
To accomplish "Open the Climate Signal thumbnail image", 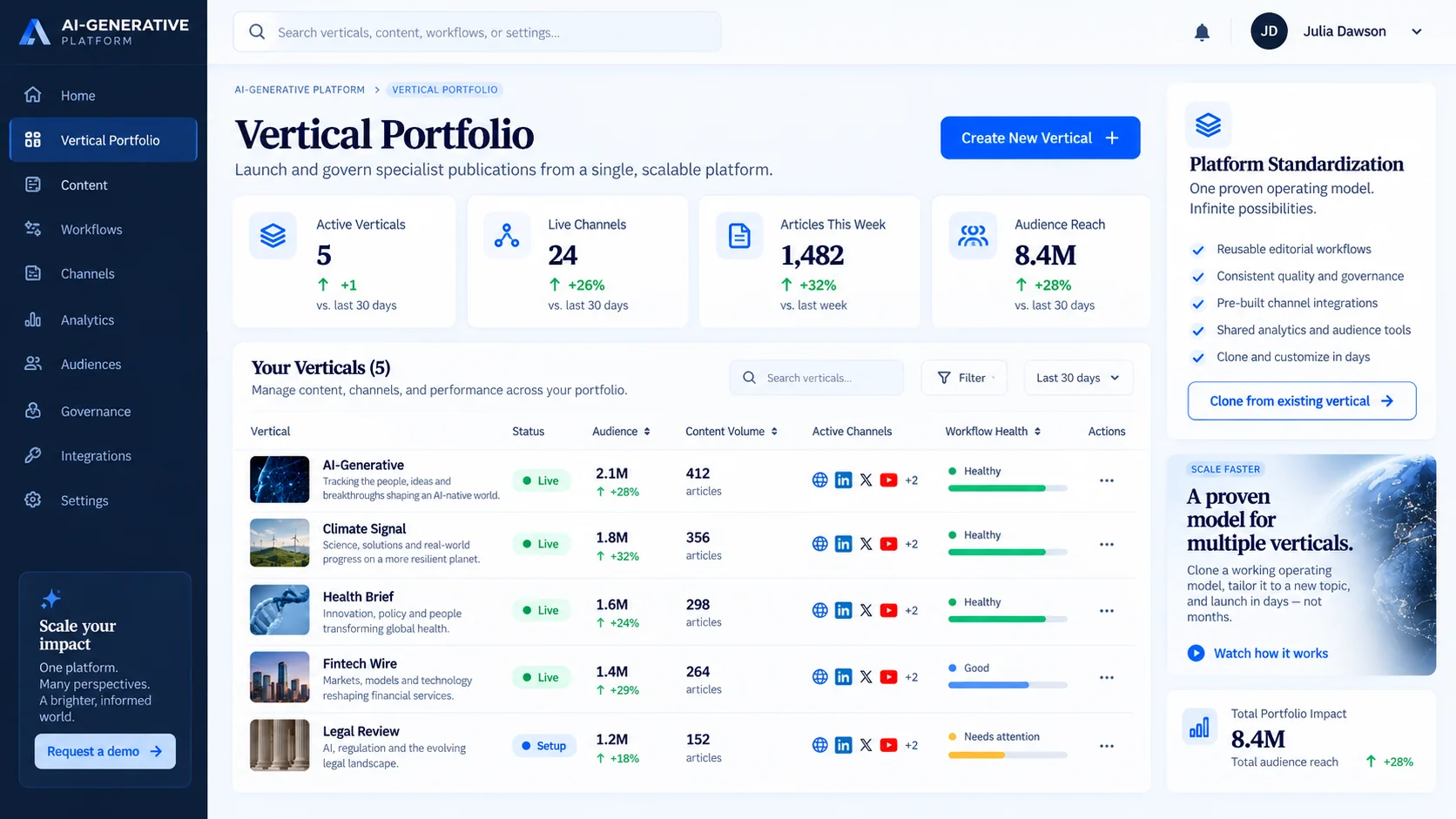I will click(280, 543).
